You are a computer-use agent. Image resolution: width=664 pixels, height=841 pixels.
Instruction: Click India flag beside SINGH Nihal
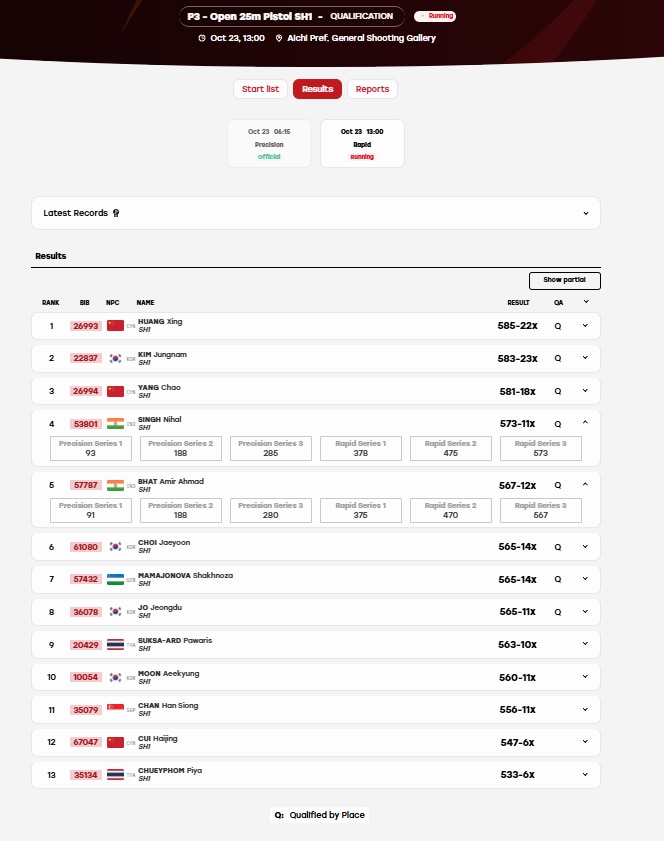click(x=115, y=424)
